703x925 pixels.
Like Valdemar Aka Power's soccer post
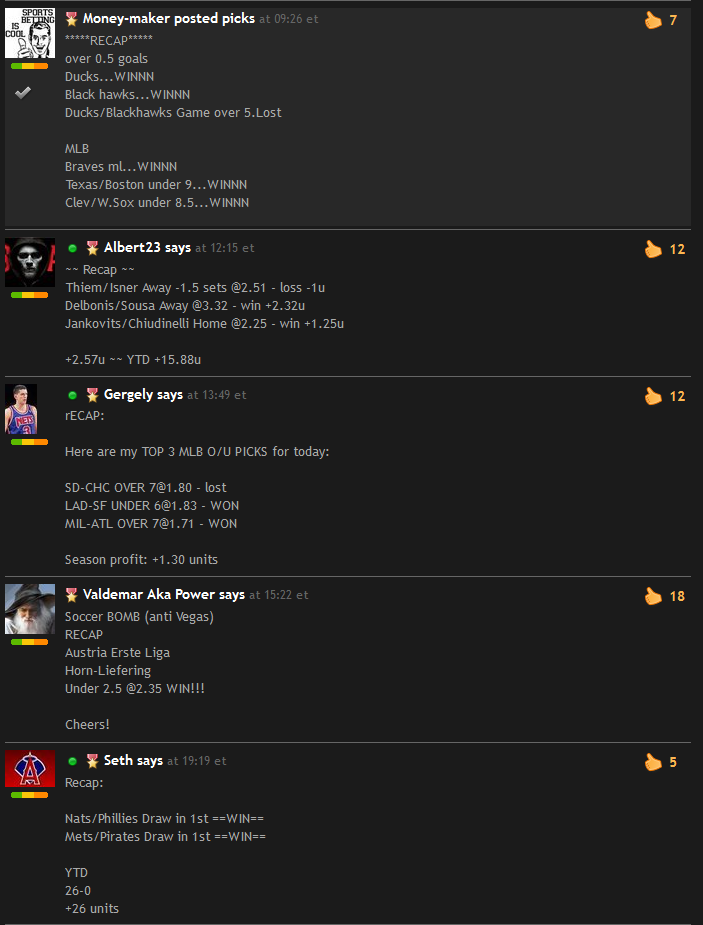653,596
